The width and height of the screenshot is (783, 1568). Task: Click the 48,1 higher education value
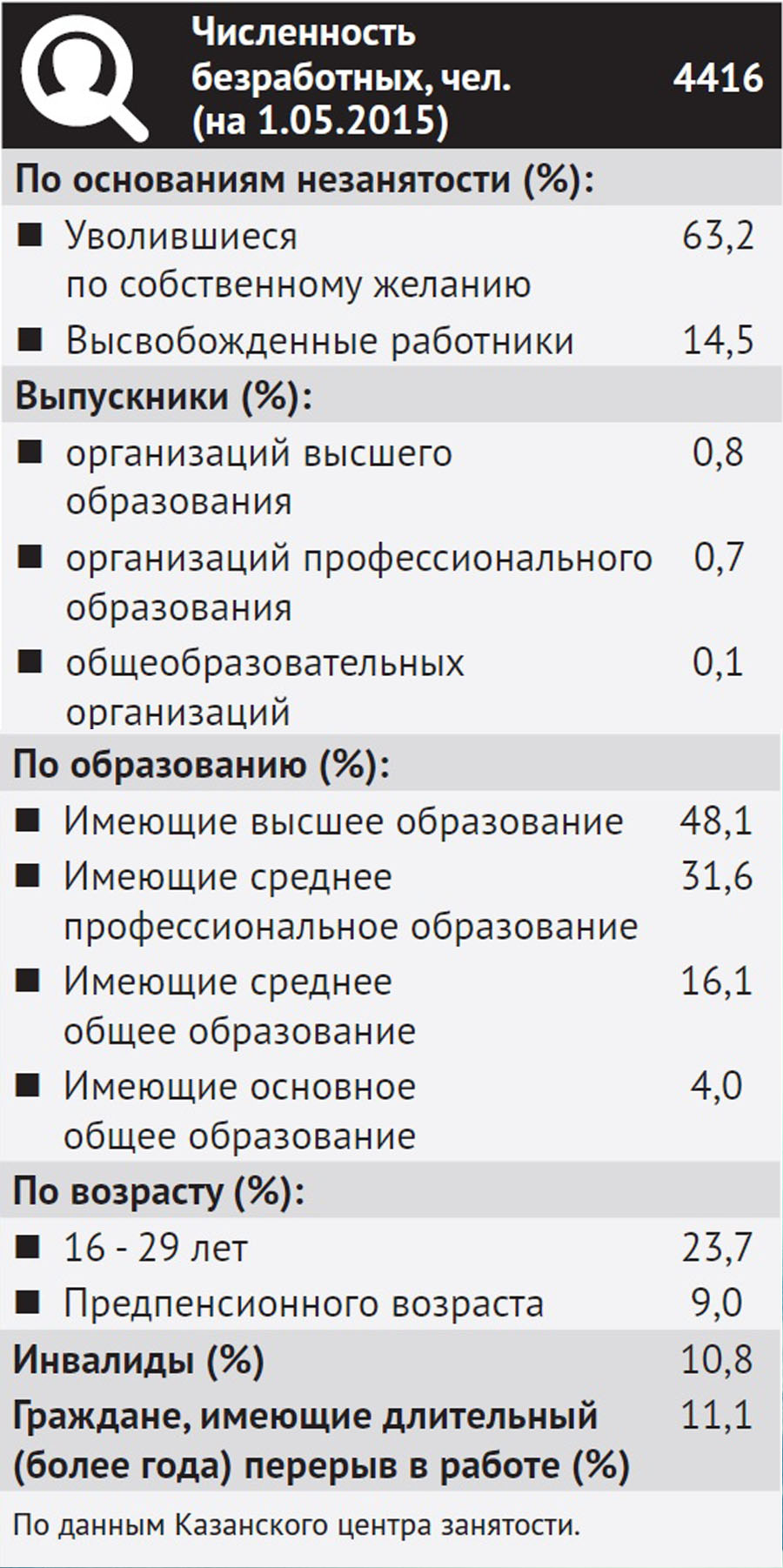point(716,821)
